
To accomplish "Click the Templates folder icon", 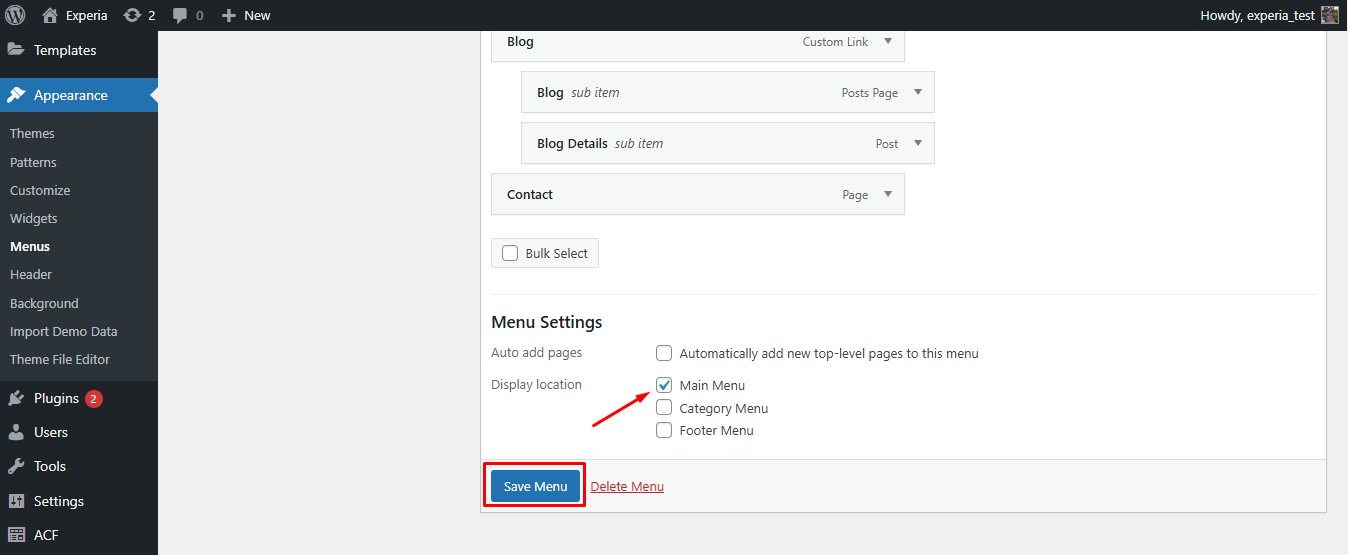I will [16, 50].
